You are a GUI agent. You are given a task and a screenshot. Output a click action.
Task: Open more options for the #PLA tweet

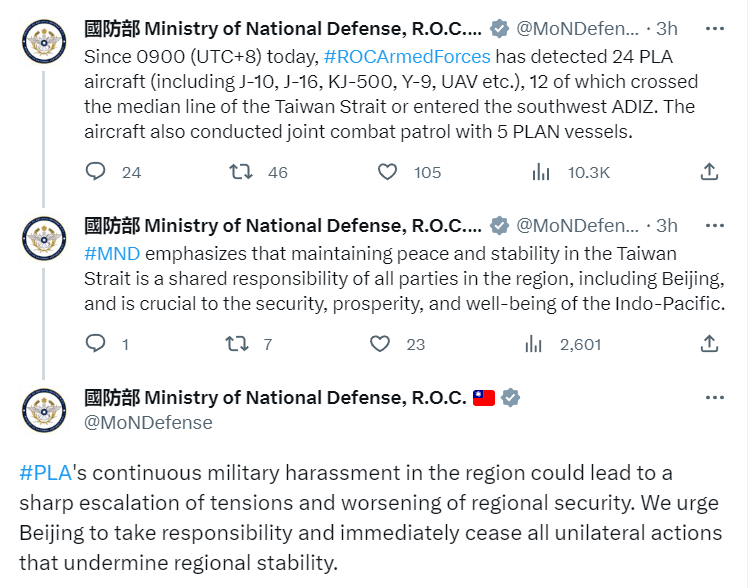pyautogui.click(x=714, y=397)
